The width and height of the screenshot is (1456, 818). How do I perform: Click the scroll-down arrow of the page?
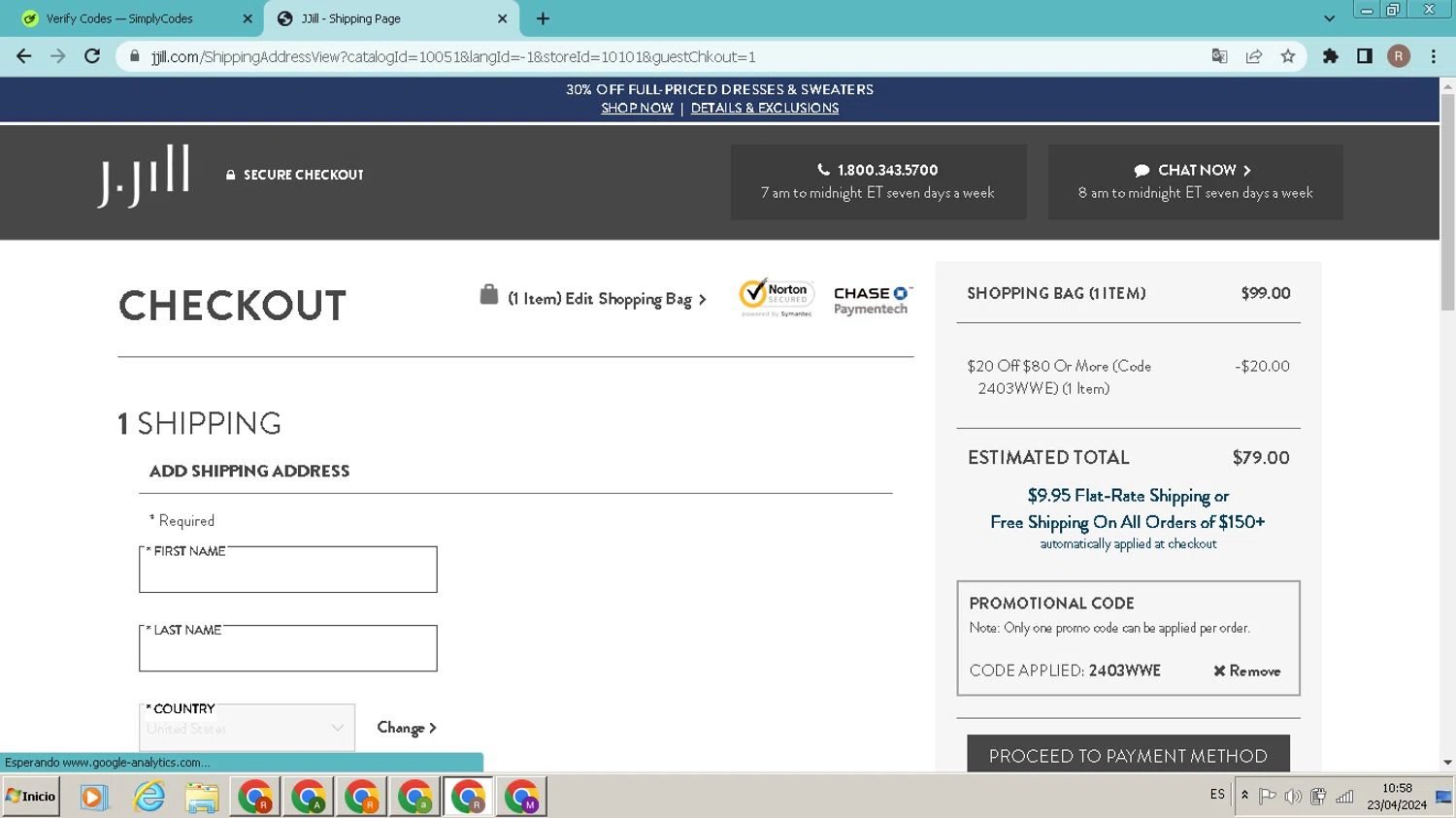point(1447,763)
